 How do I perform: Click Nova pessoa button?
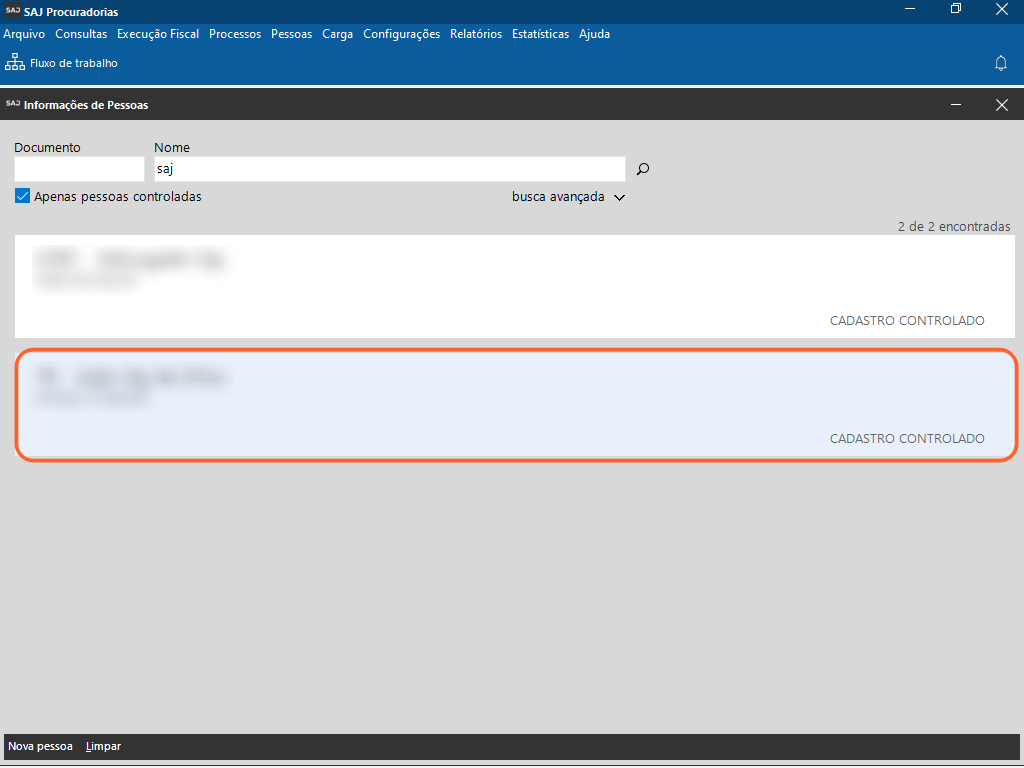coord(40,746)
